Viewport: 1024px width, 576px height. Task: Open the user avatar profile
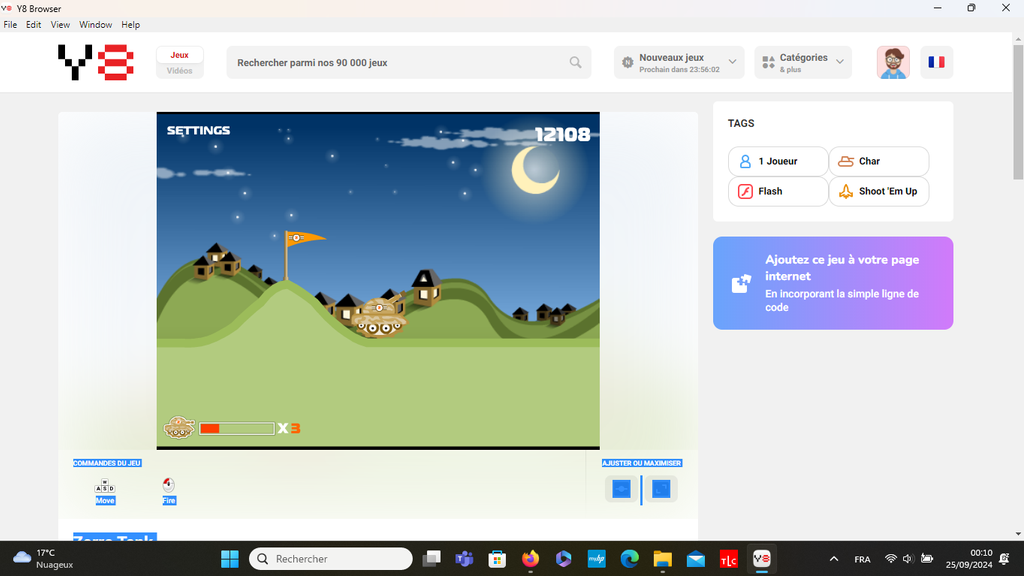point(893,62)
